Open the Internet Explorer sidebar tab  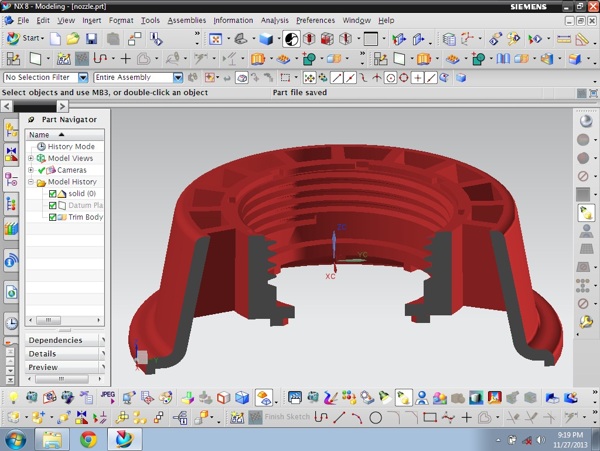click(11, 293)
